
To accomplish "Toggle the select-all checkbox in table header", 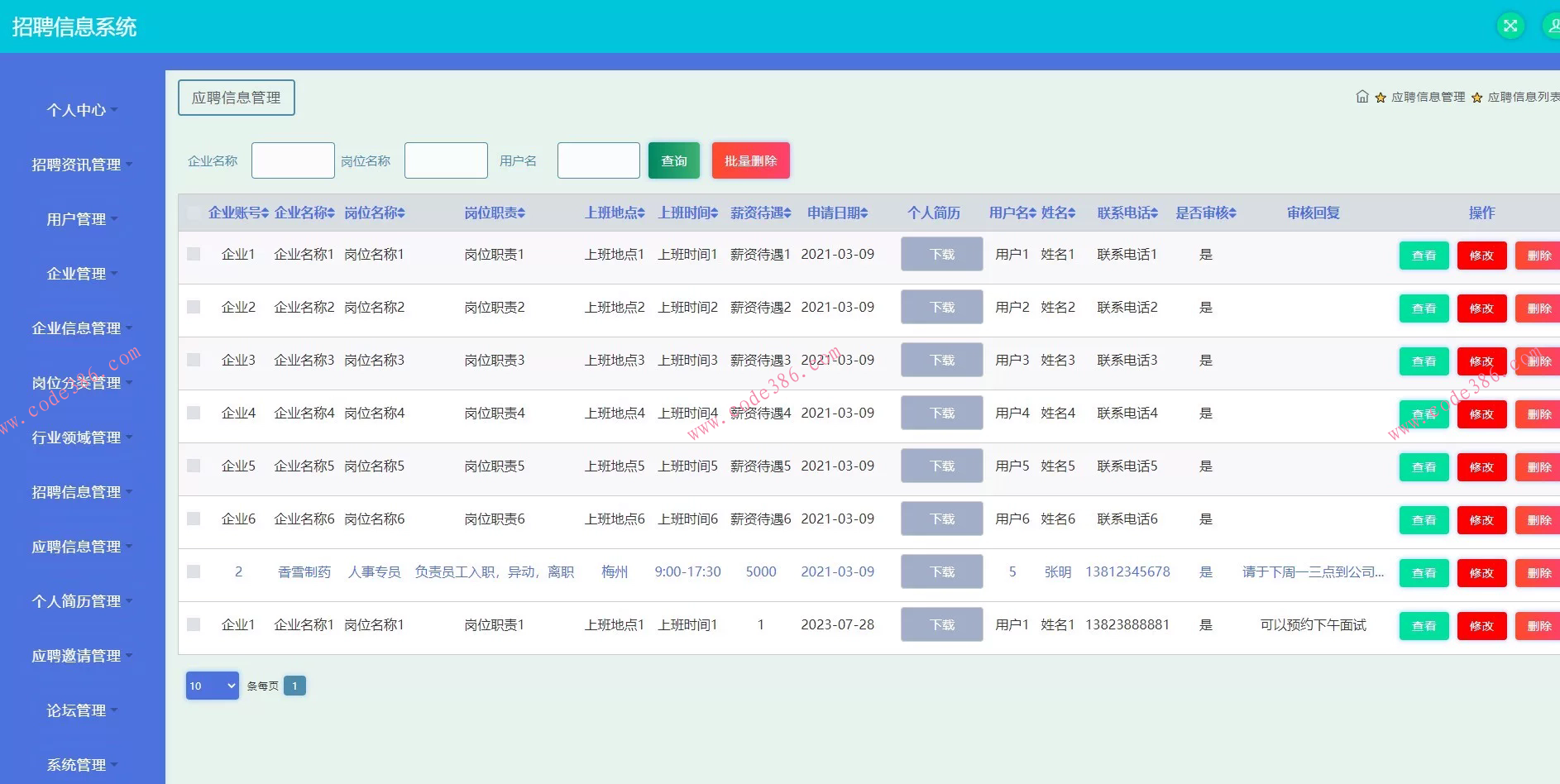I will 194,213.
